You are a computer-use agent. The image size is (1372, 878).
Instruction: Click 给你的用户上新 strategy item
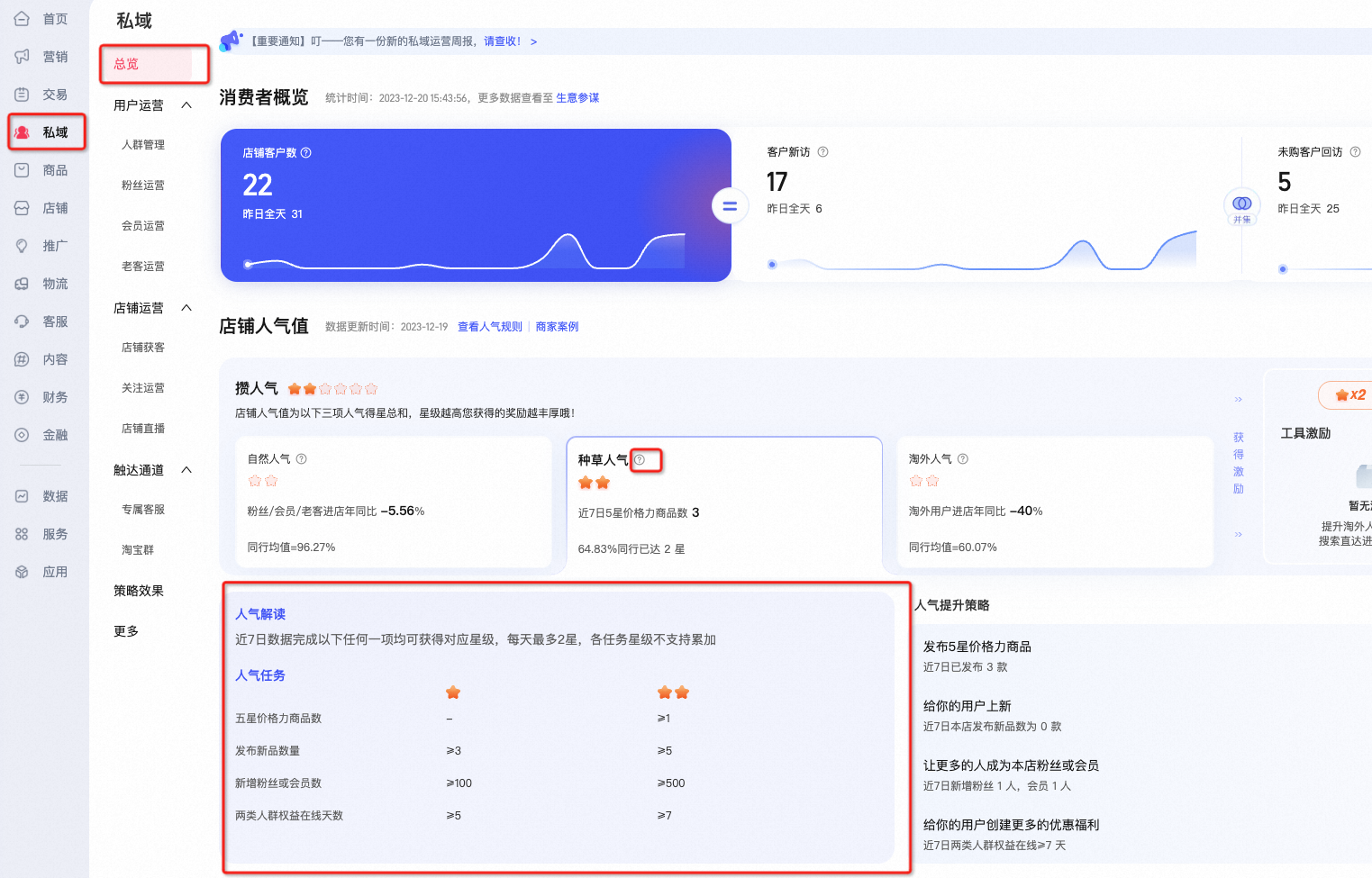tap(968, 706)
